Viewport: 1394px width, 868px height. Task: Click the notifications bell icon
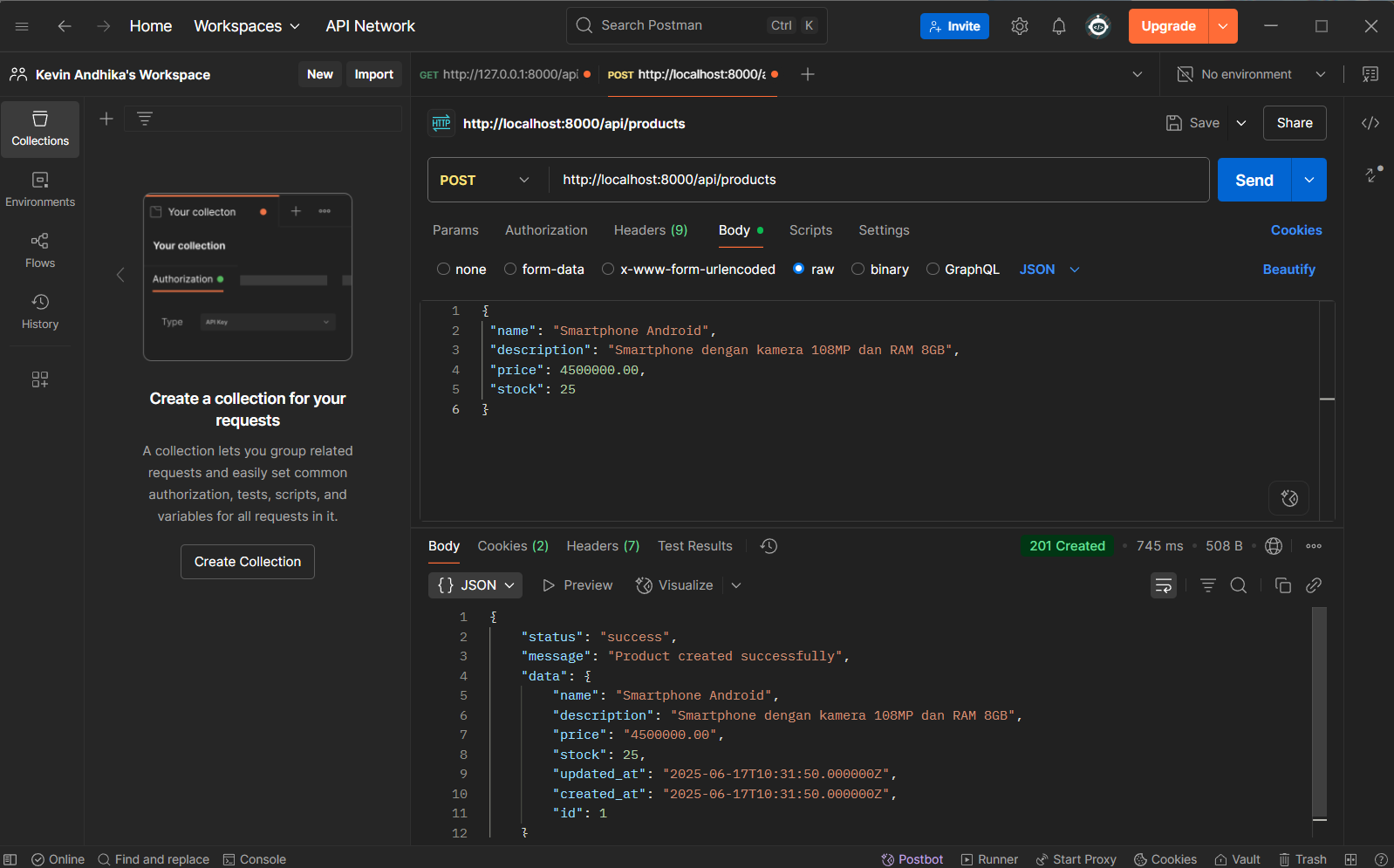coord(1058,26)
